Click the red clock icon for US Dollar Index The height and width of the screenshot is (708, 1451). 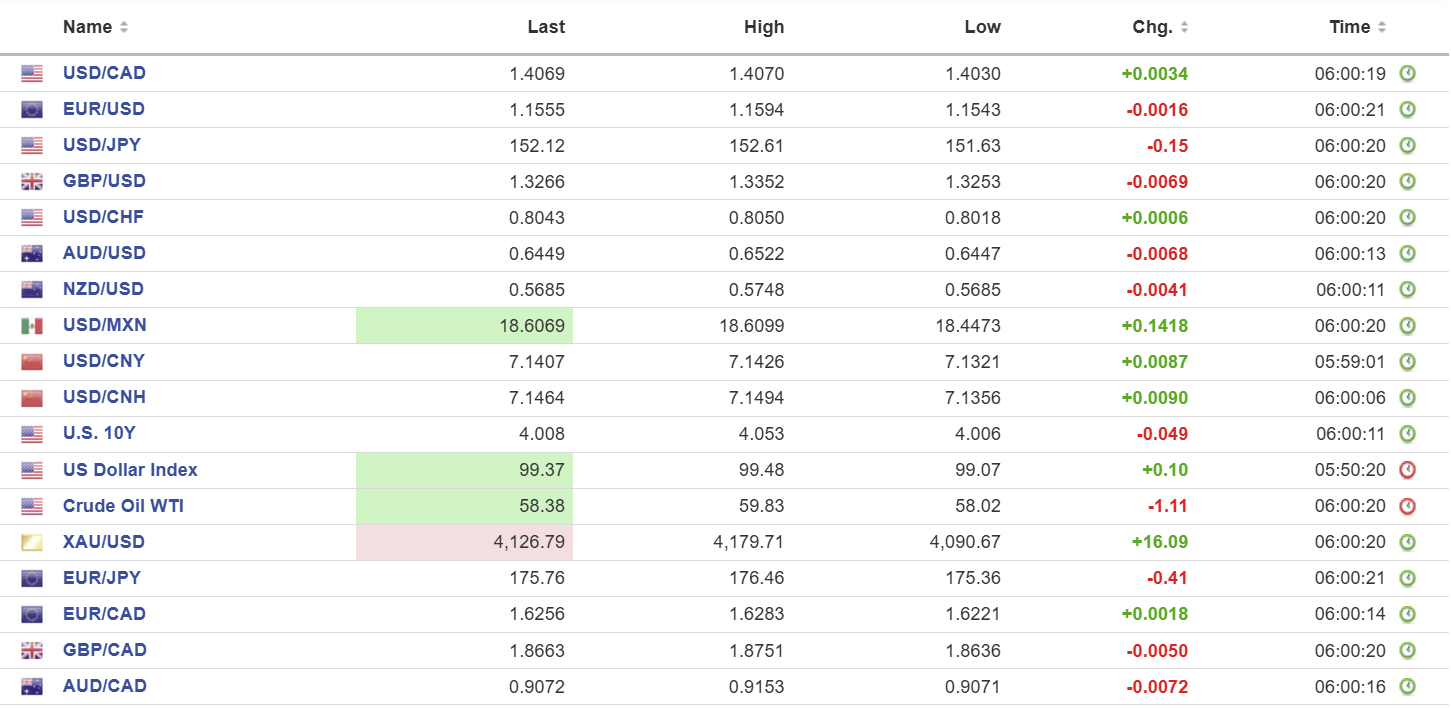[1407, 470]
